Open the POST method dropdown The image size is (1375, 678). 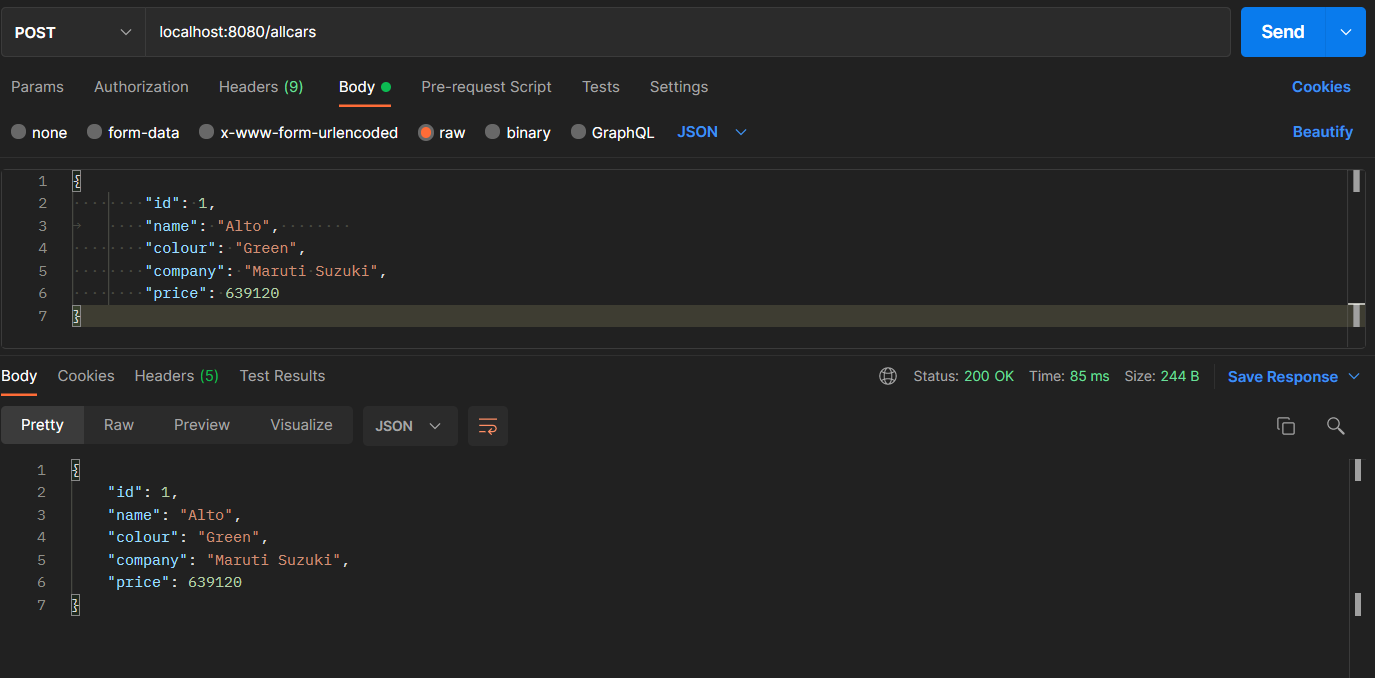click(x=70, y=31)
